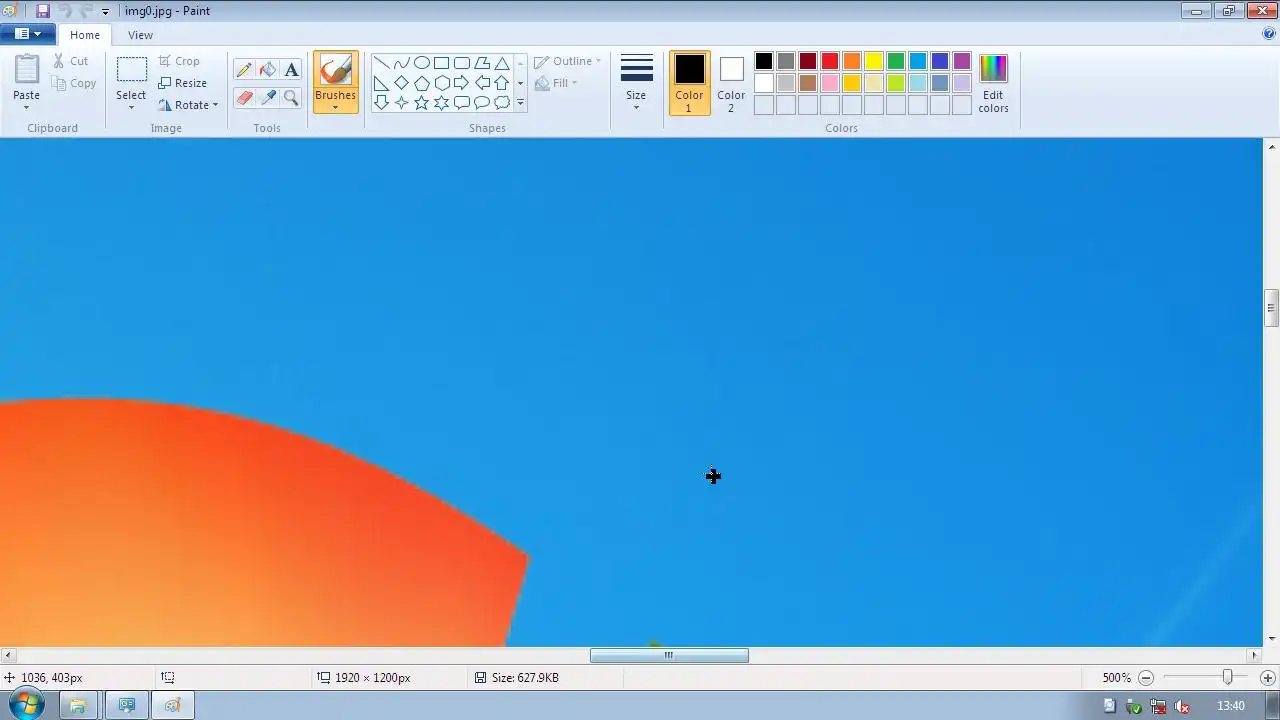Pick the yellow palette swatch

[x=874, y=62]
